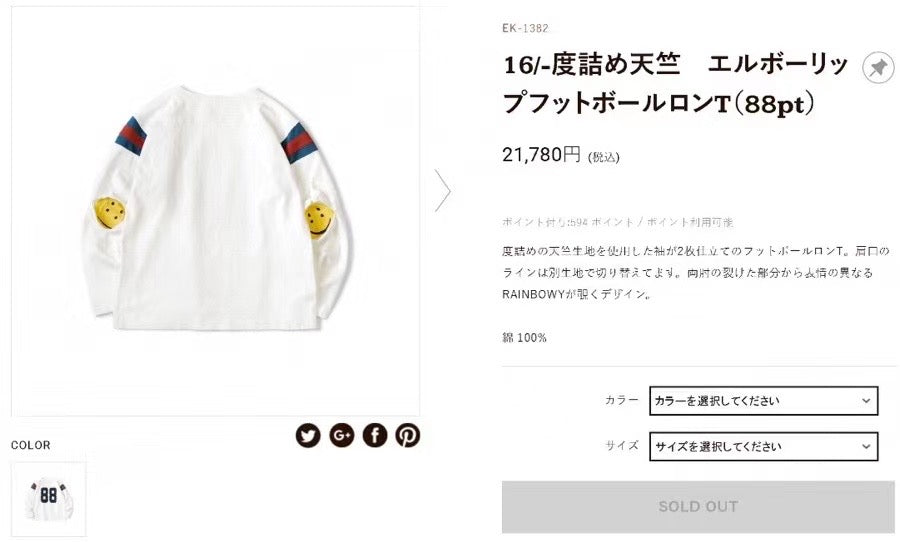Pin product on Pinterest
The height and width of the screenshot is (542, 900).
pyautogui.click(x=408, y=435)
